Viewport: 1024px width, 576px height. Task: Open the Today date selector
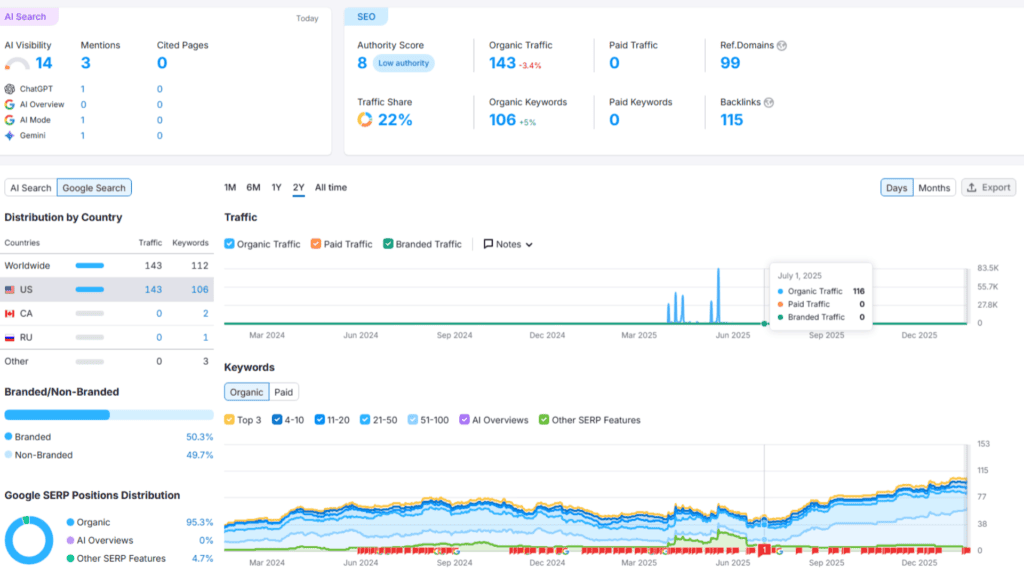click(x=306, y=18)
